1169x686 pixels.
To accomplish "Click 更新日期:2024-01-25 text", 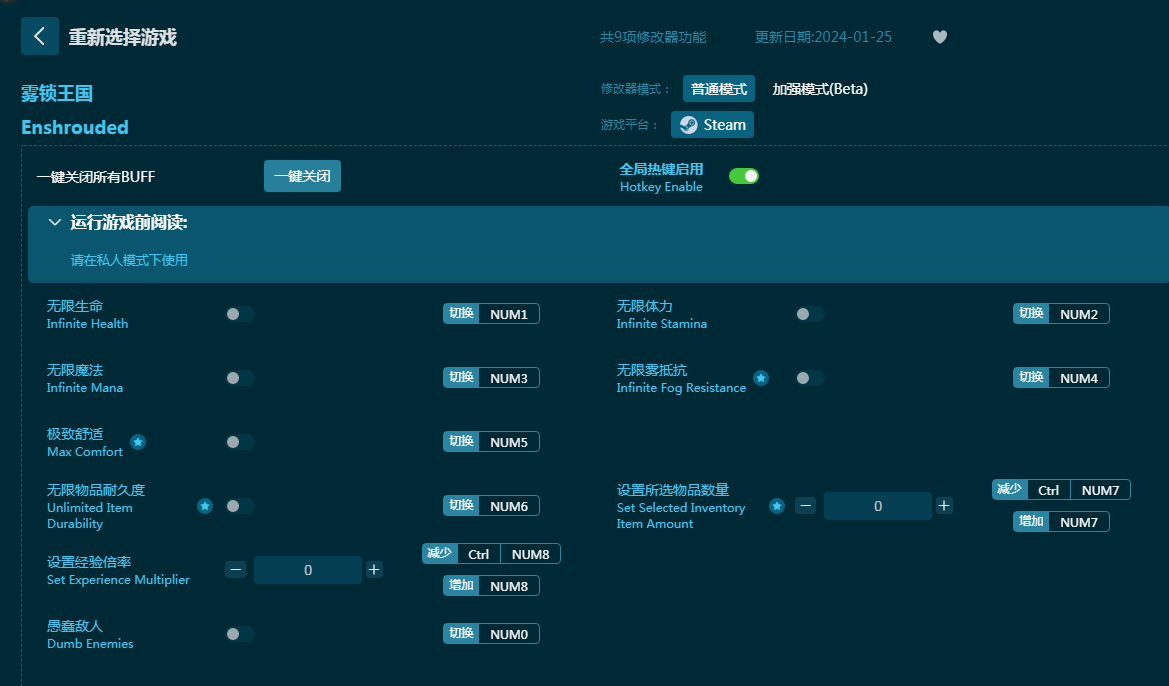I will tap(823, 37).
